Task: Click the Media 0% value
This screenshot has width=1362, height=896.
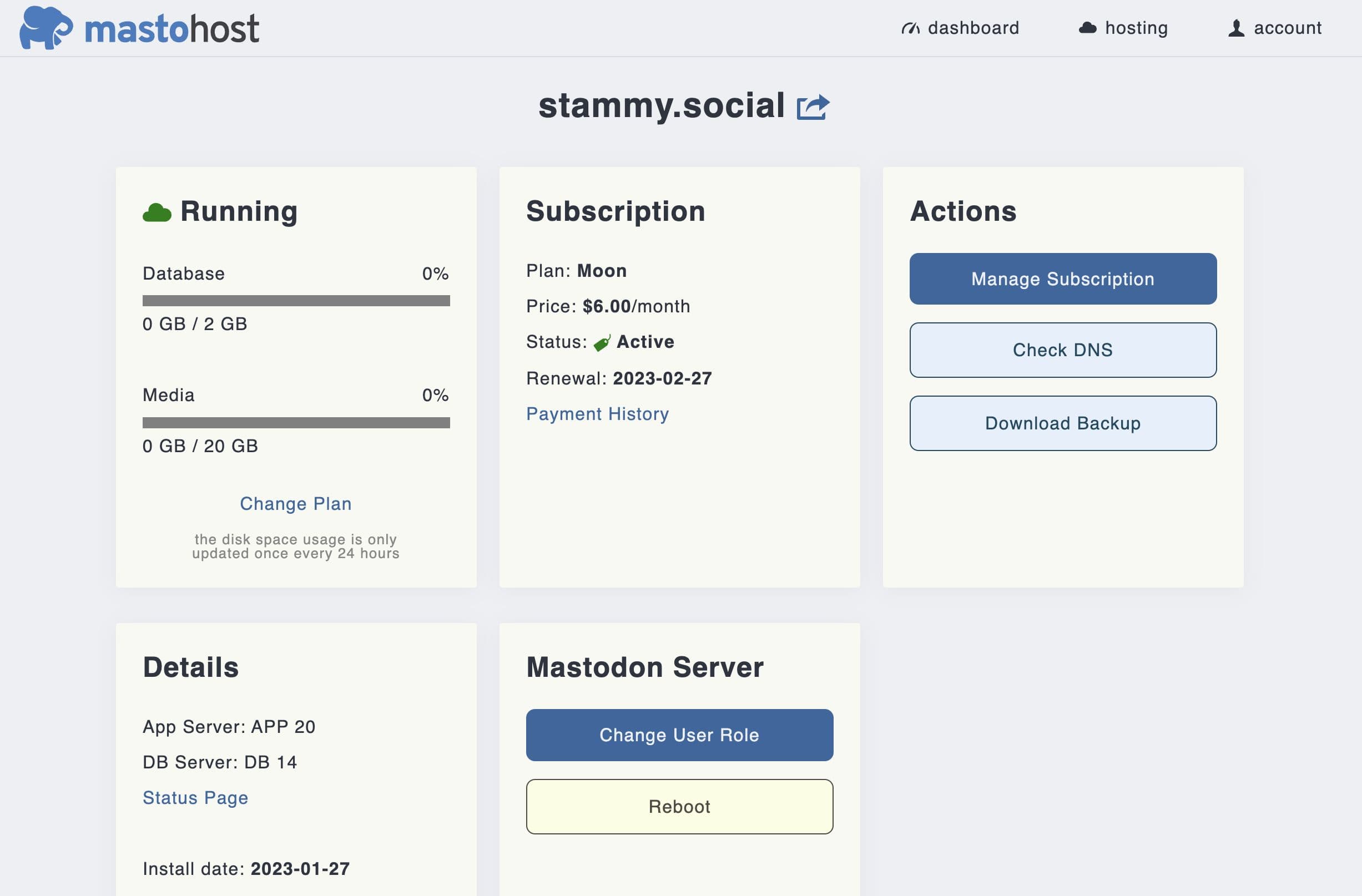Action: click(436, 395)
